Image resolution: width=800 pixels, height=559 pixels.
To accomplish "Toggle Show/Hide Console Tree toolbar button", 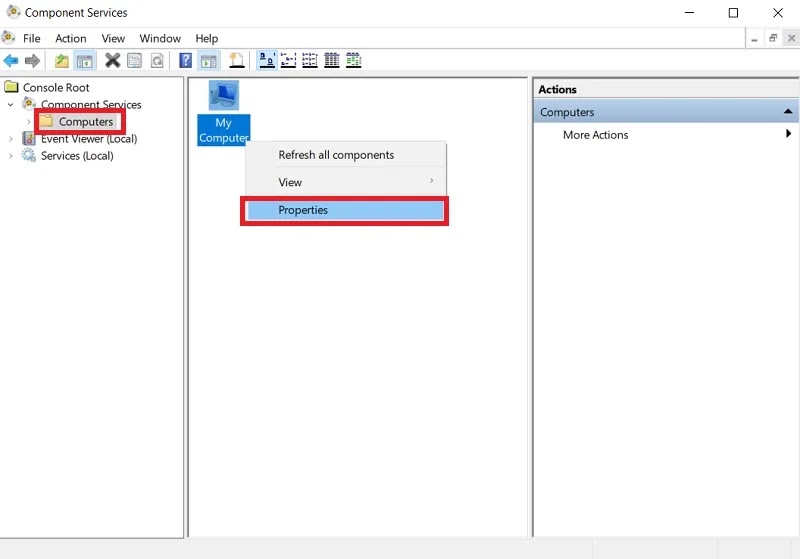I will tap(84, 61).
